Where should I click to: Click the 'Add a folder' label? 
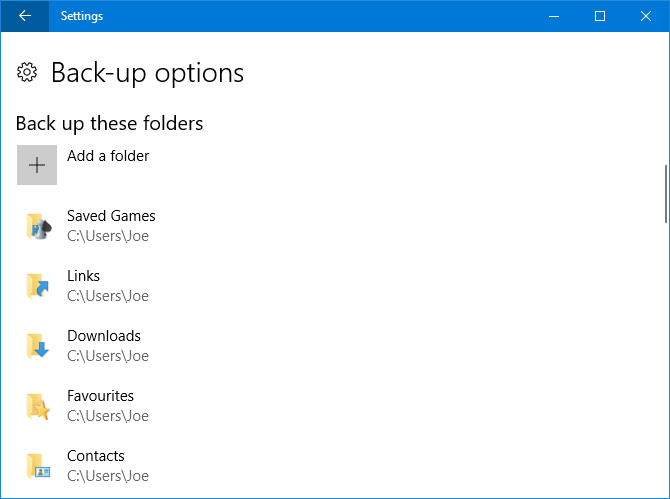(x=108, y=156)
